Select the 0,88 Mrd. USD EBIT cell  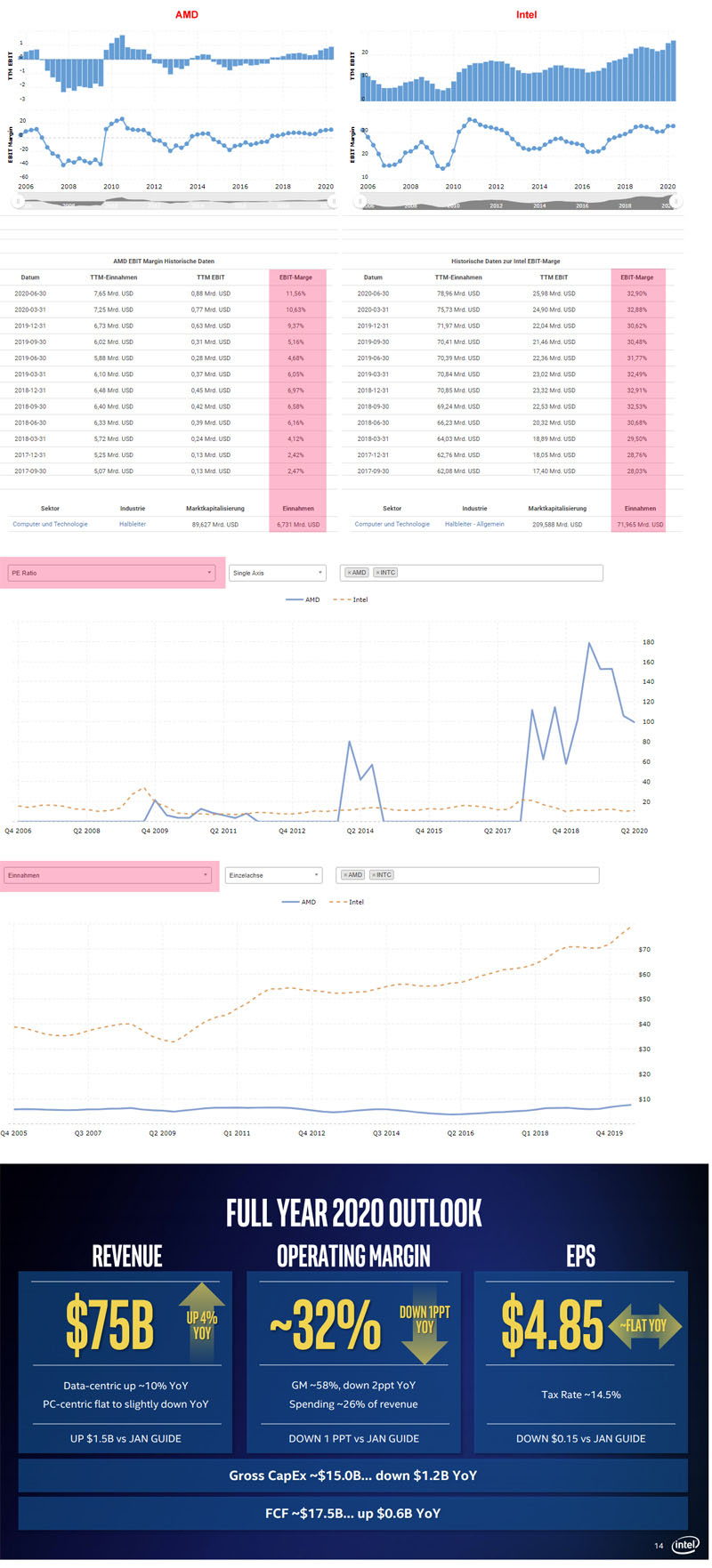click(x=211, y=293)
